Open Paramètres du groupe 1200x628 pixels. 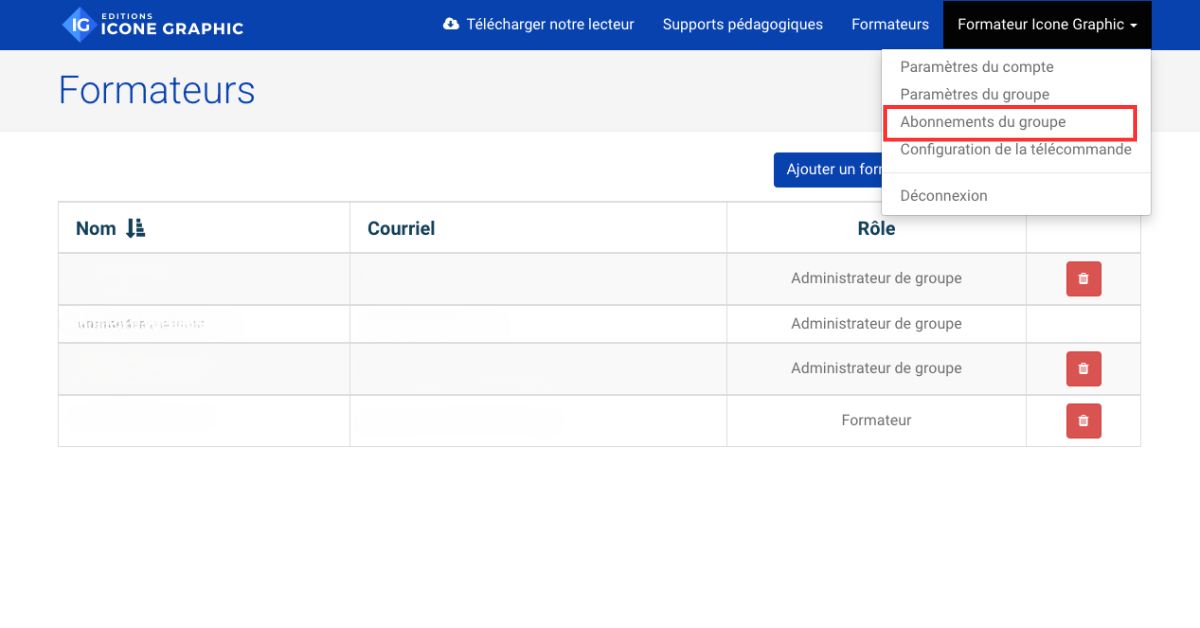(974, 94)
